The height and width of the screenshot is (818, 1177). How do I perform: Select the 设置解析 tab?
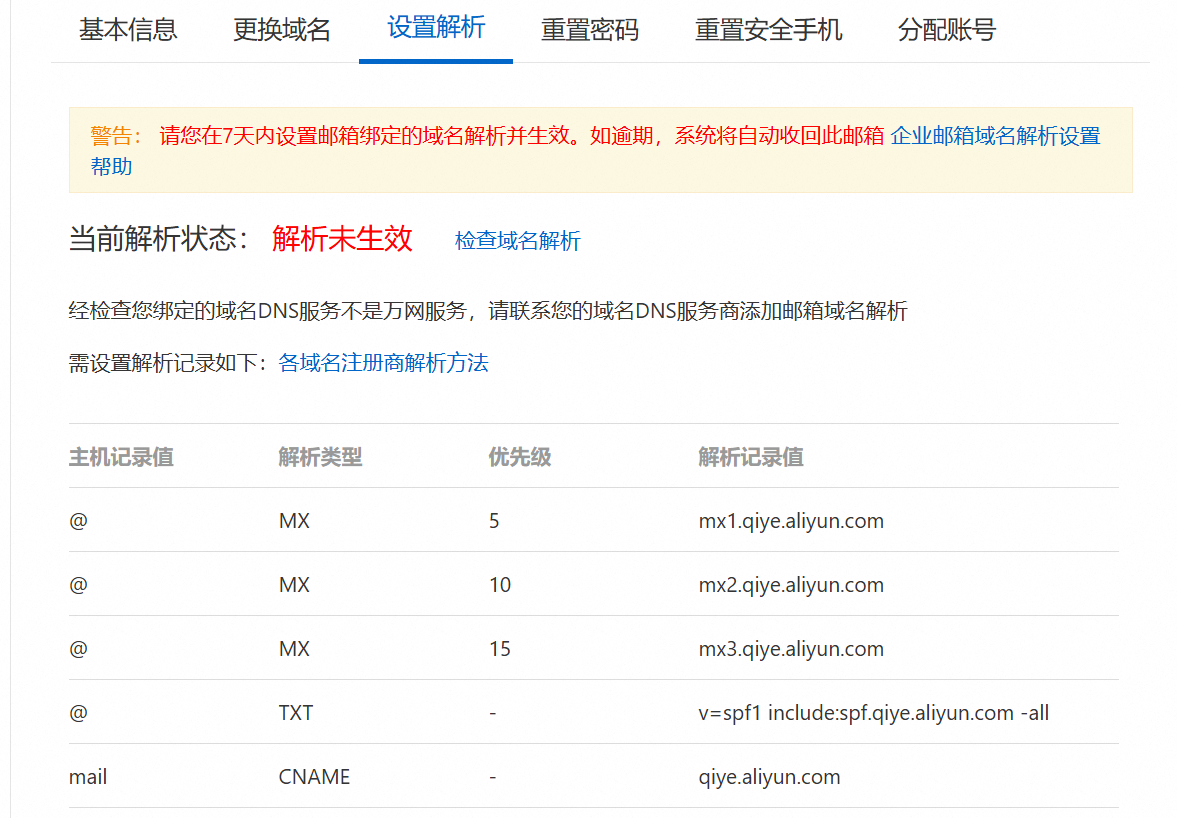[436, 28]
